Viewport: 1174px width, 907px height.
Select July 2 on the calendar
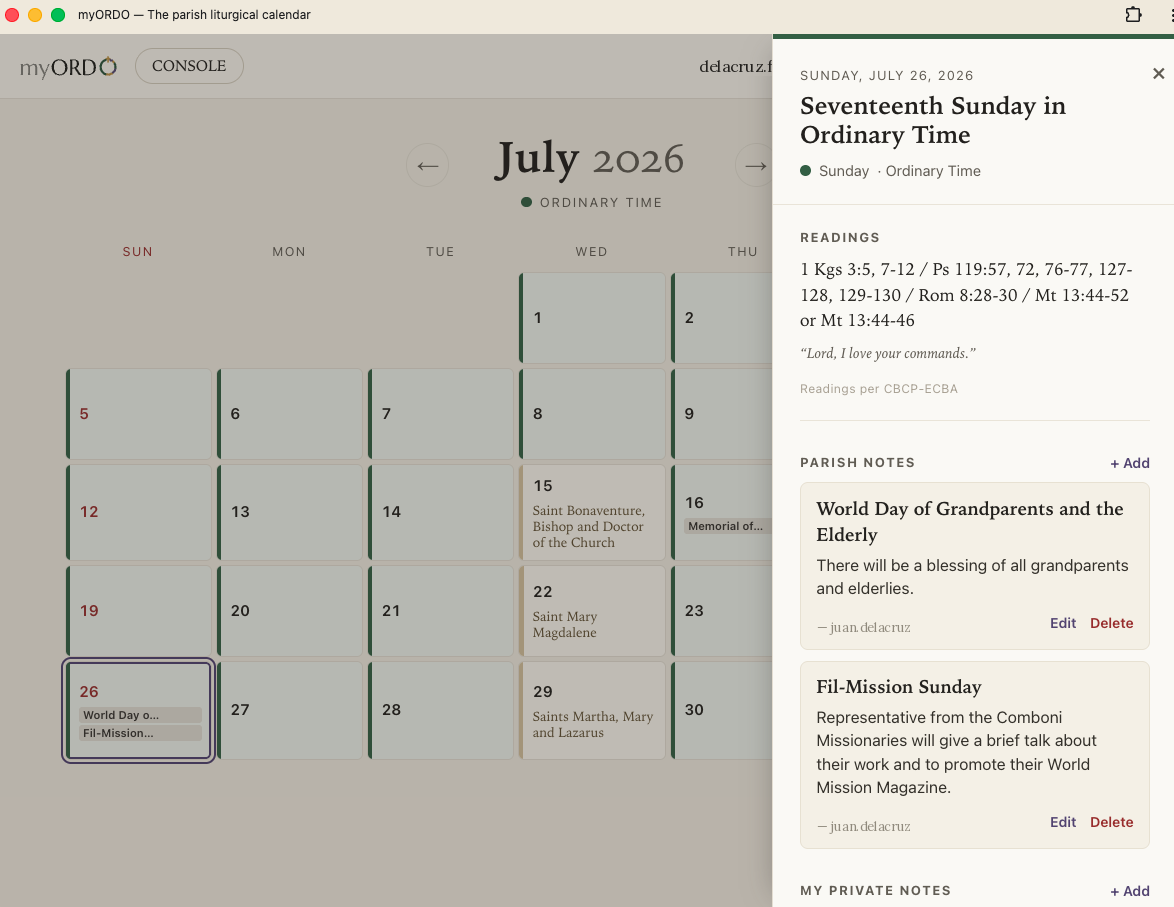click(722, 318)
